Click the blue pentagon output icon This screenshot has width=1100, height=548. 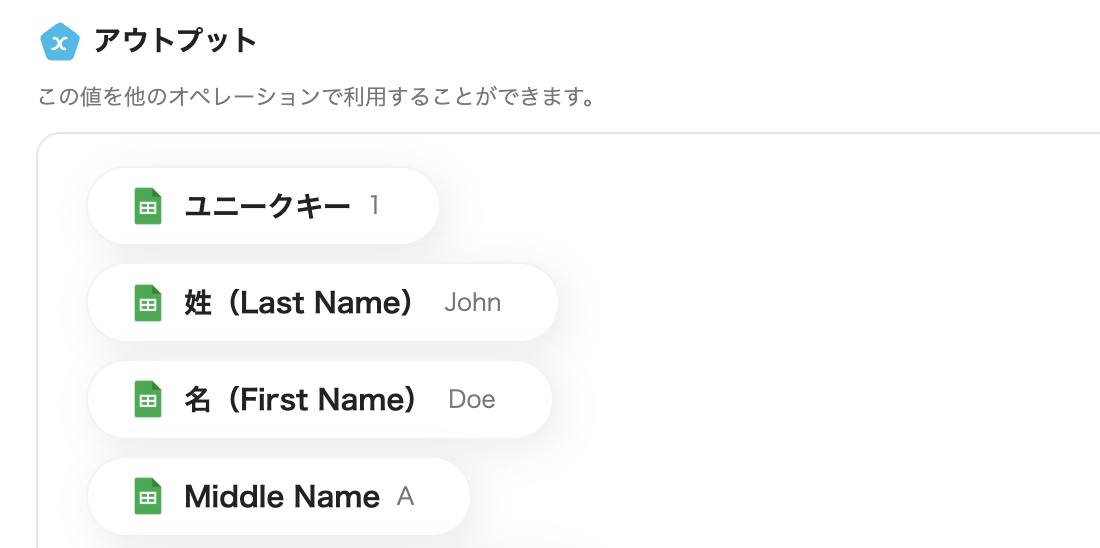point(59,42)
